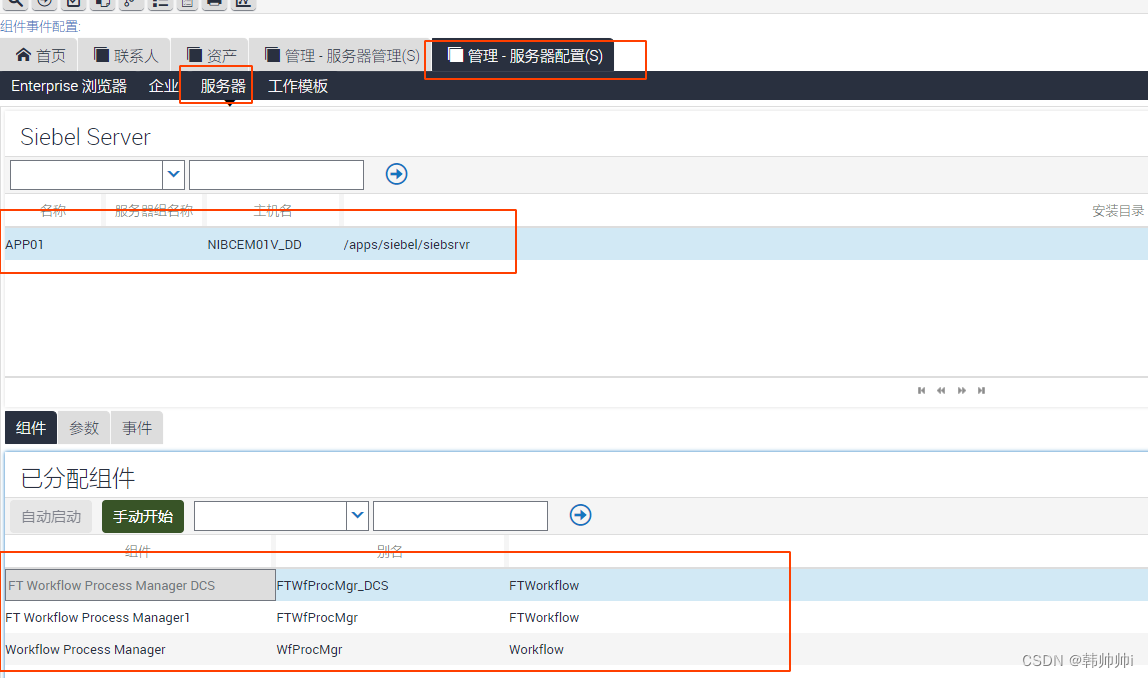Sort by the 安装目录 column header

click(x=1117, y=211)
